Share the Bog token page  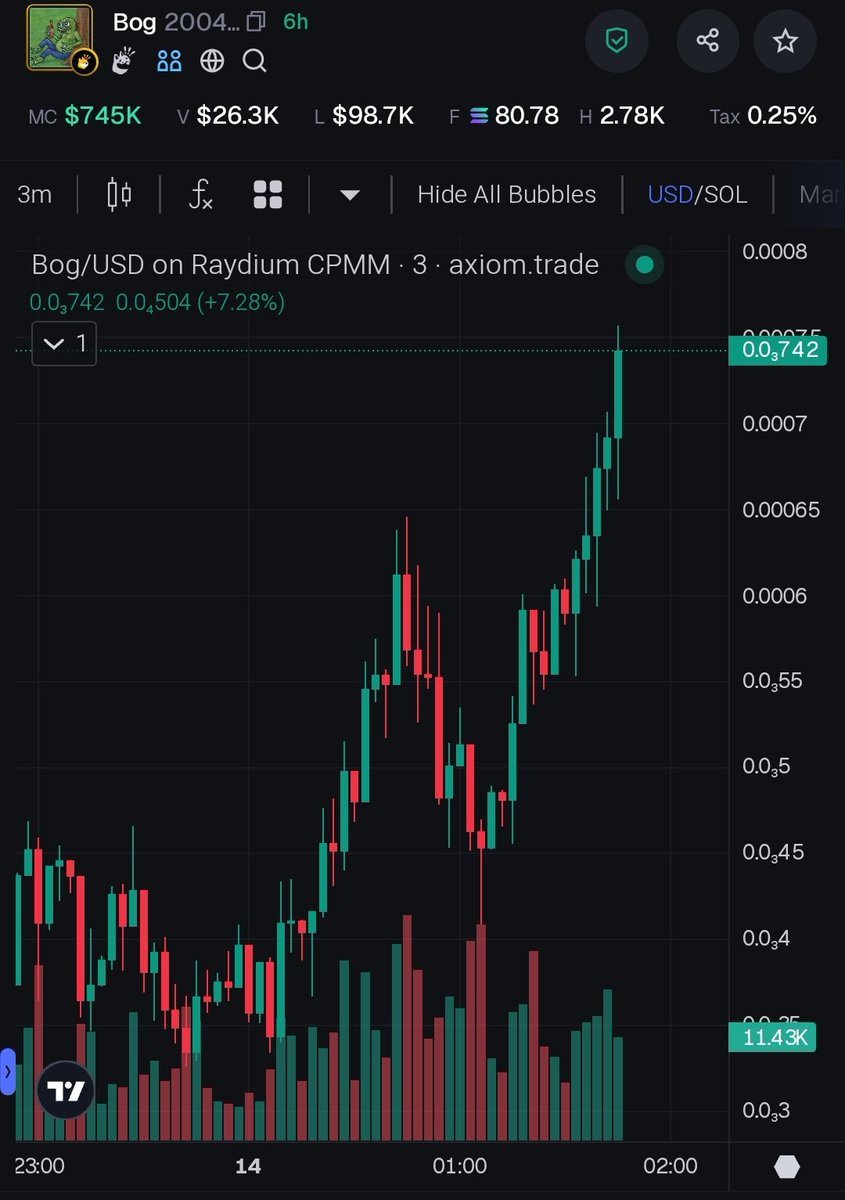pyautogui.click(x=707, y=41)
